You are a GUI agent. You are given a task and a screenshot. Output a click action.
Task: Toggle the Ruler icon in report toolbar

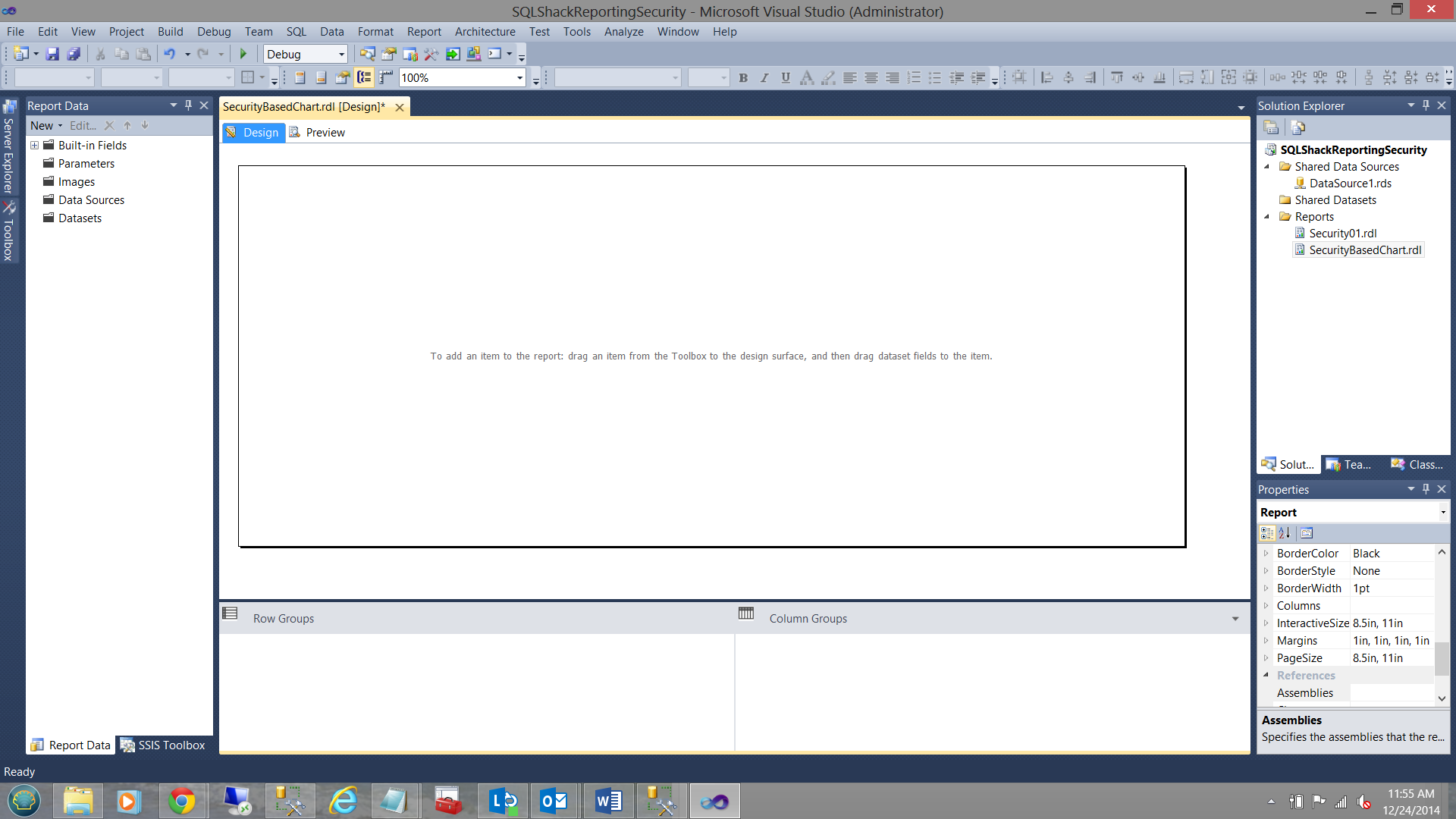click(x=386, y=77)
